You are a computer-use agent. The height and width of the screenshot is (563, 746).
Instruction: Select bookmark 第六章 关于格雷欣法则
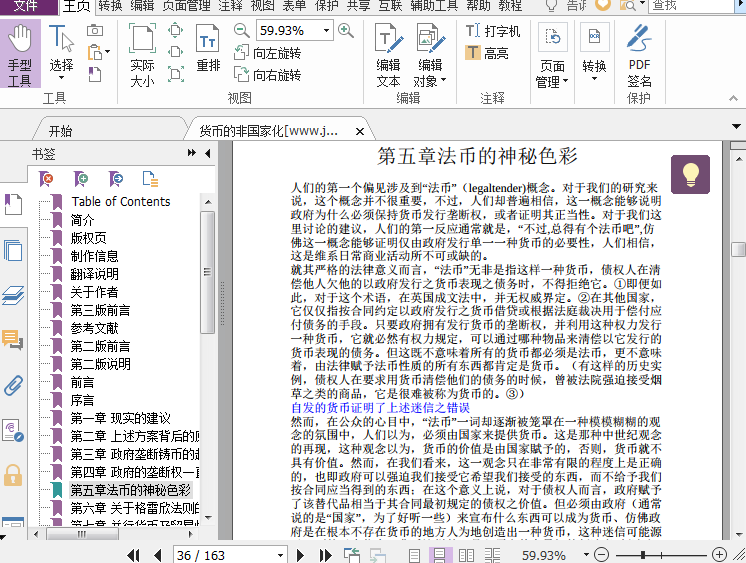pos(134,509)
